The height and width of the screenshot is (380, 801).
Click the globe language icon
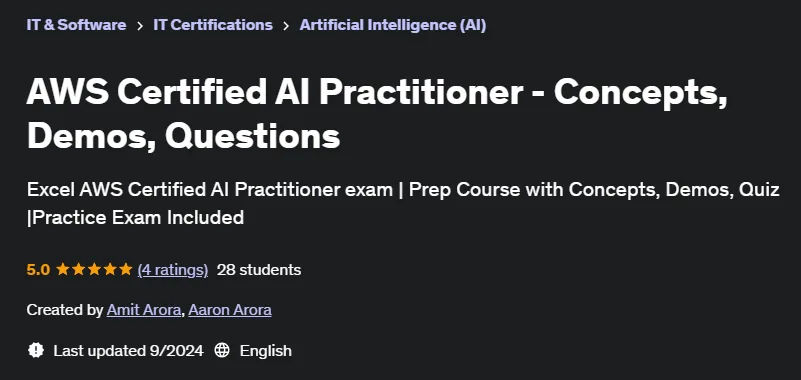click(222, 350)
